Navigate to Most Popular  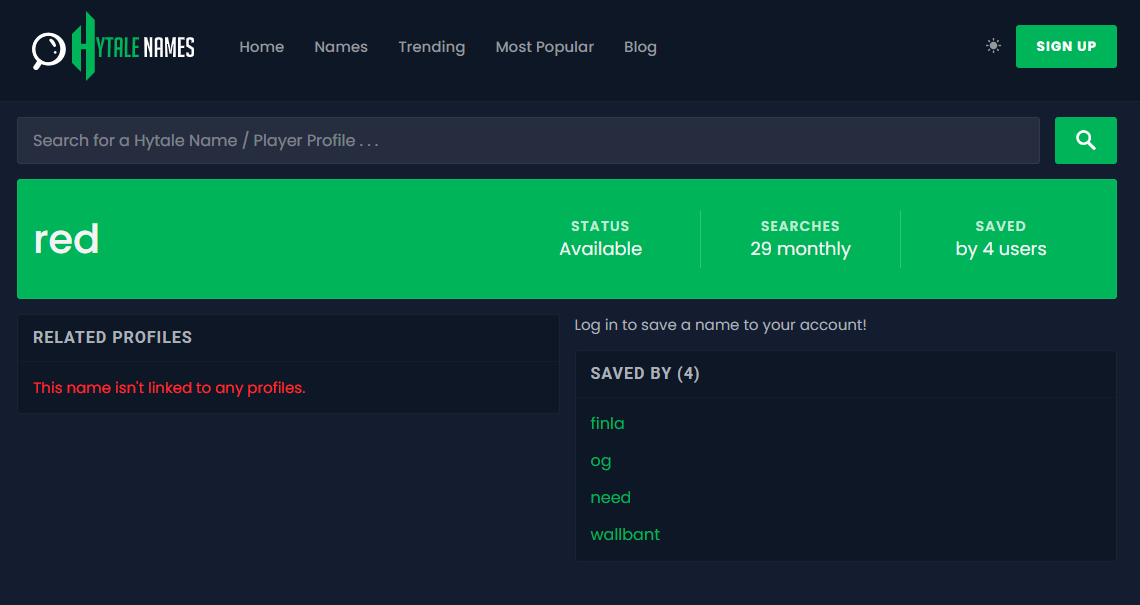click(545, 47)
